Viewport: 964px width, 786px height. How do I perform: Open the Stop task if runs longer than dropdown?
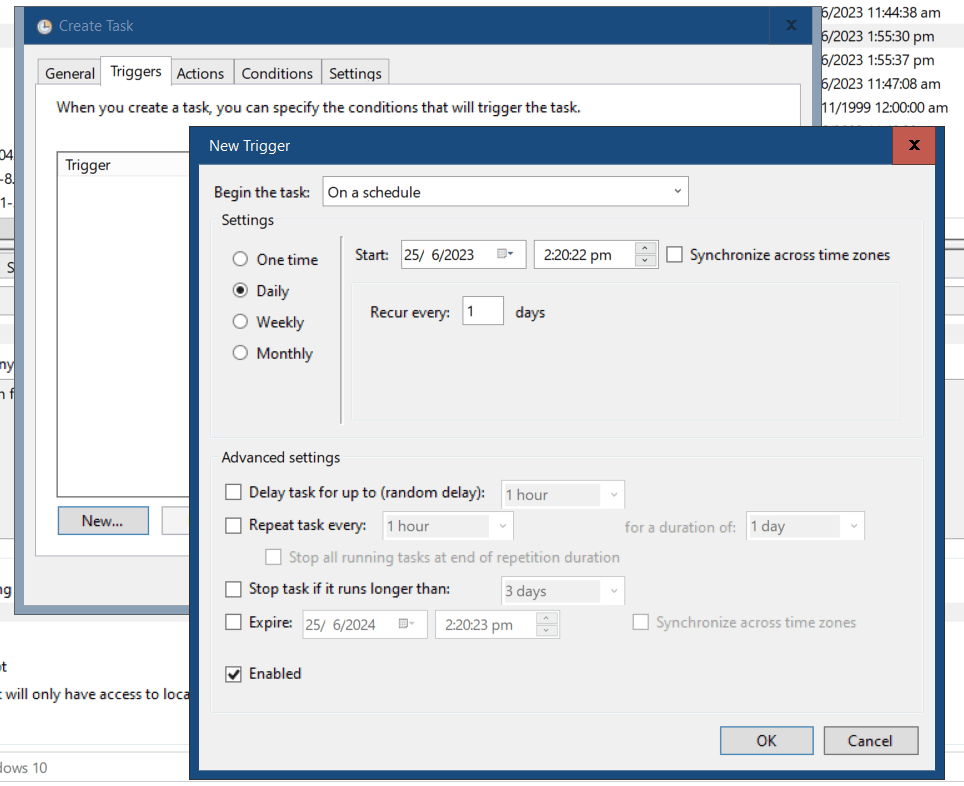[x=614, y=591]
